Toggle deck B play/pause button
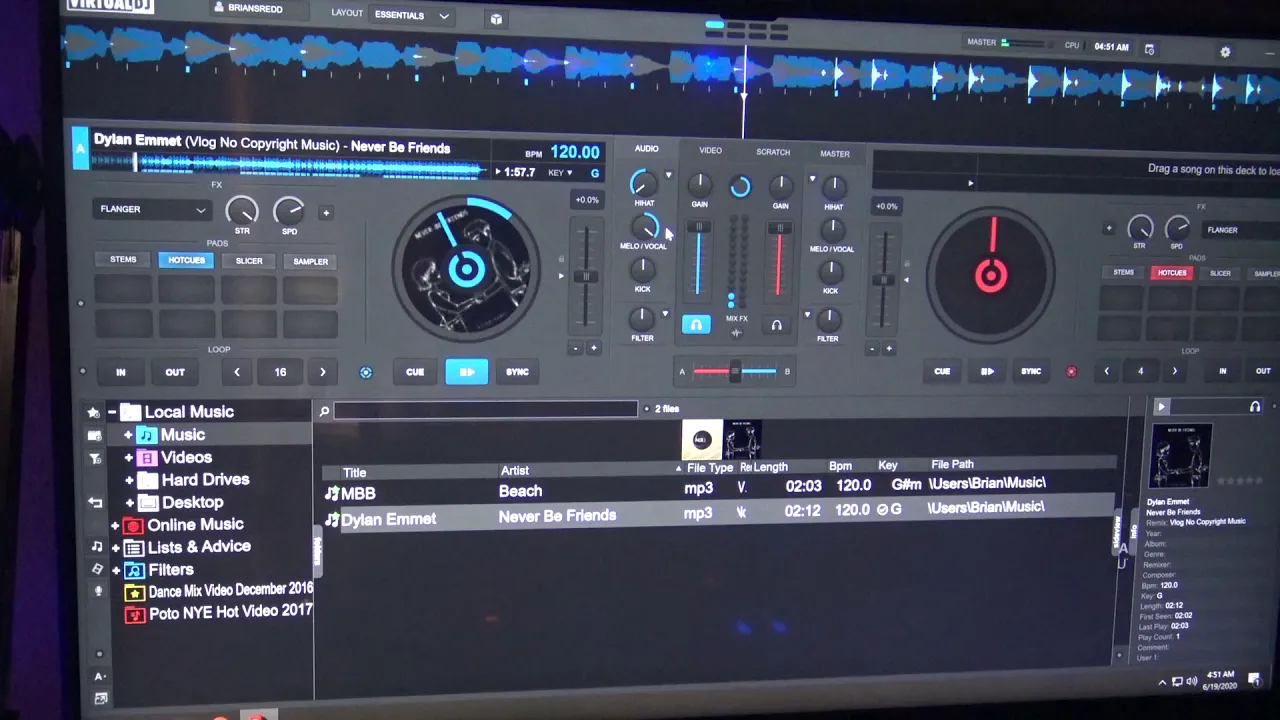Image resolution: width=1280 pixels, height=720 pixels. tap(987, 371)
